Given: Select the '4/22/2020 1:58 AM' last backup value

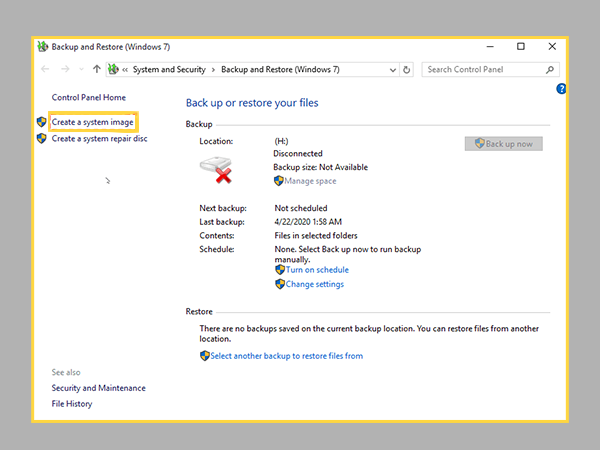Looking at the screenshot, I should (x=308, y=222).
